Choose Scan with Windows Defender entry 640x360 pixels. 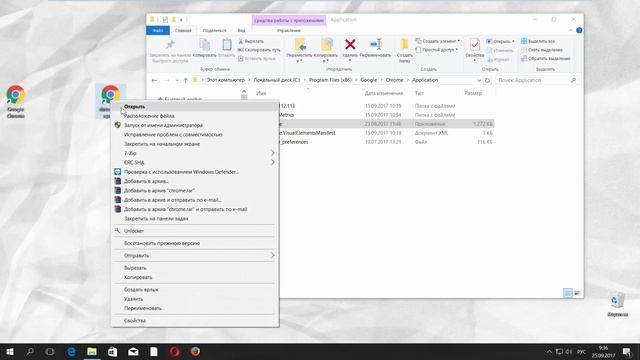tap(195, 172)
